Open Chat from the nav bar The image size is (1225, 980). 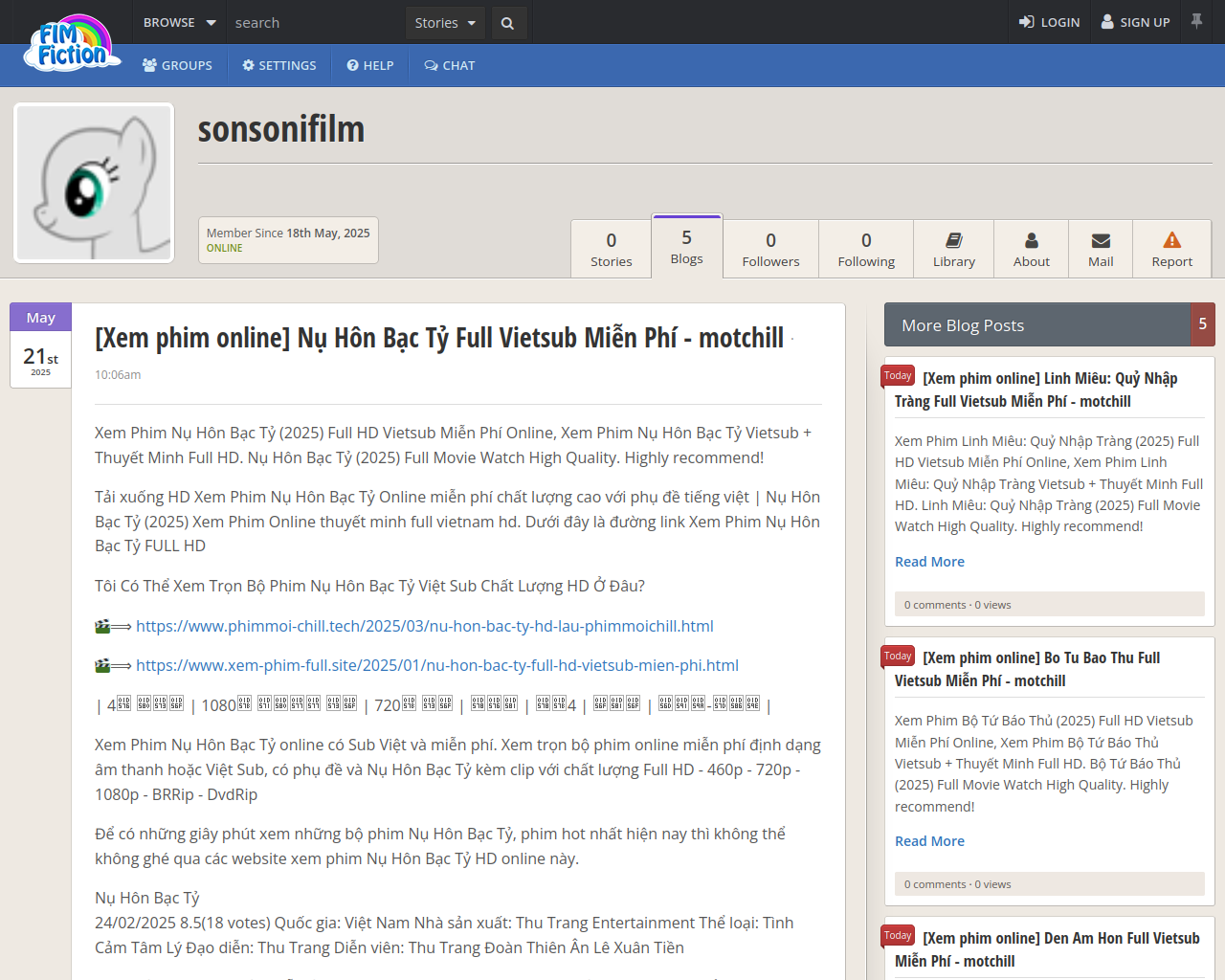point(450,65)
